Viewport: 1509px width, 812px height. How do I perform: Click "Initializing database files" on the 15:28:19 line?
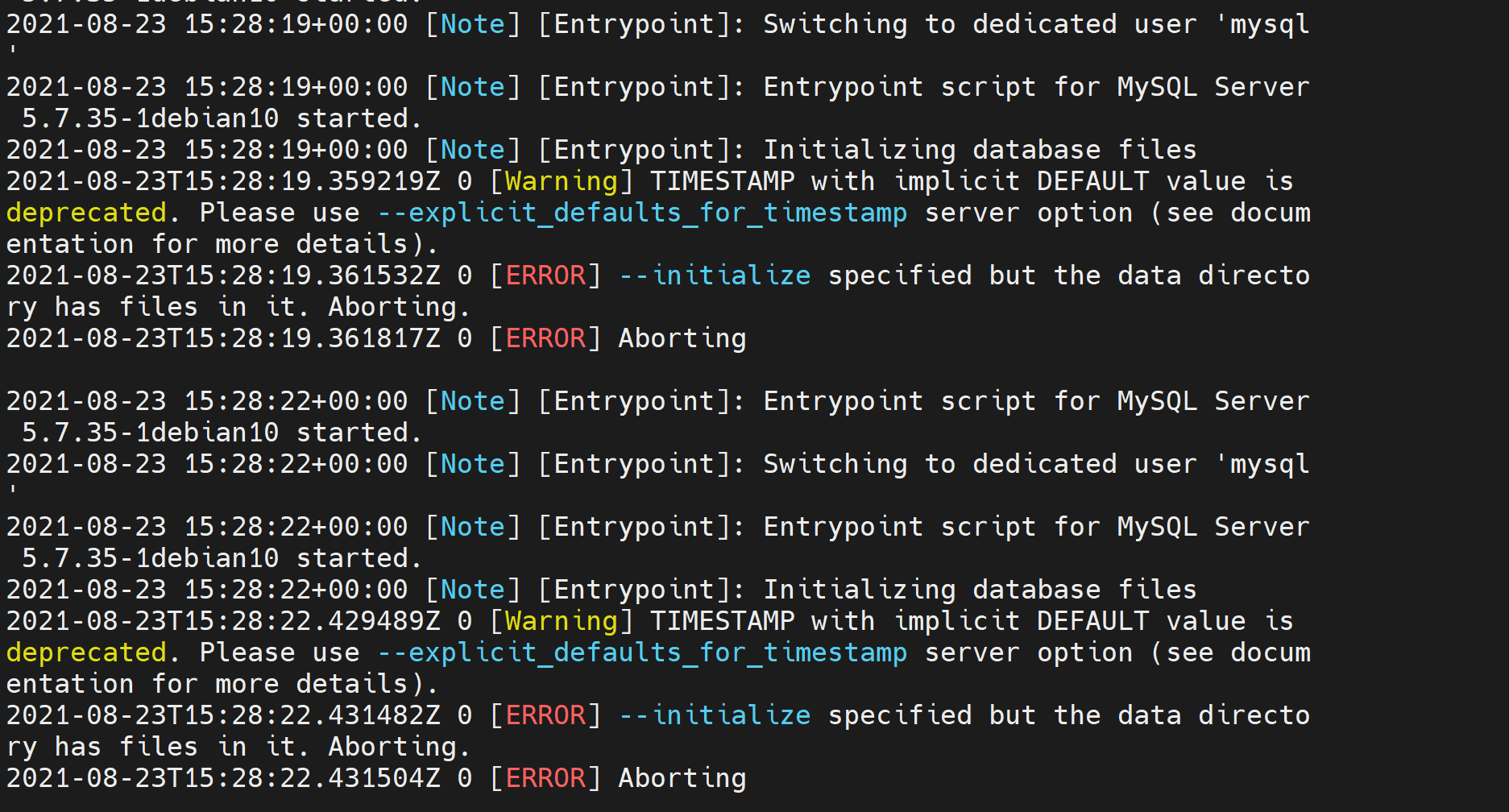click(980, 150)
